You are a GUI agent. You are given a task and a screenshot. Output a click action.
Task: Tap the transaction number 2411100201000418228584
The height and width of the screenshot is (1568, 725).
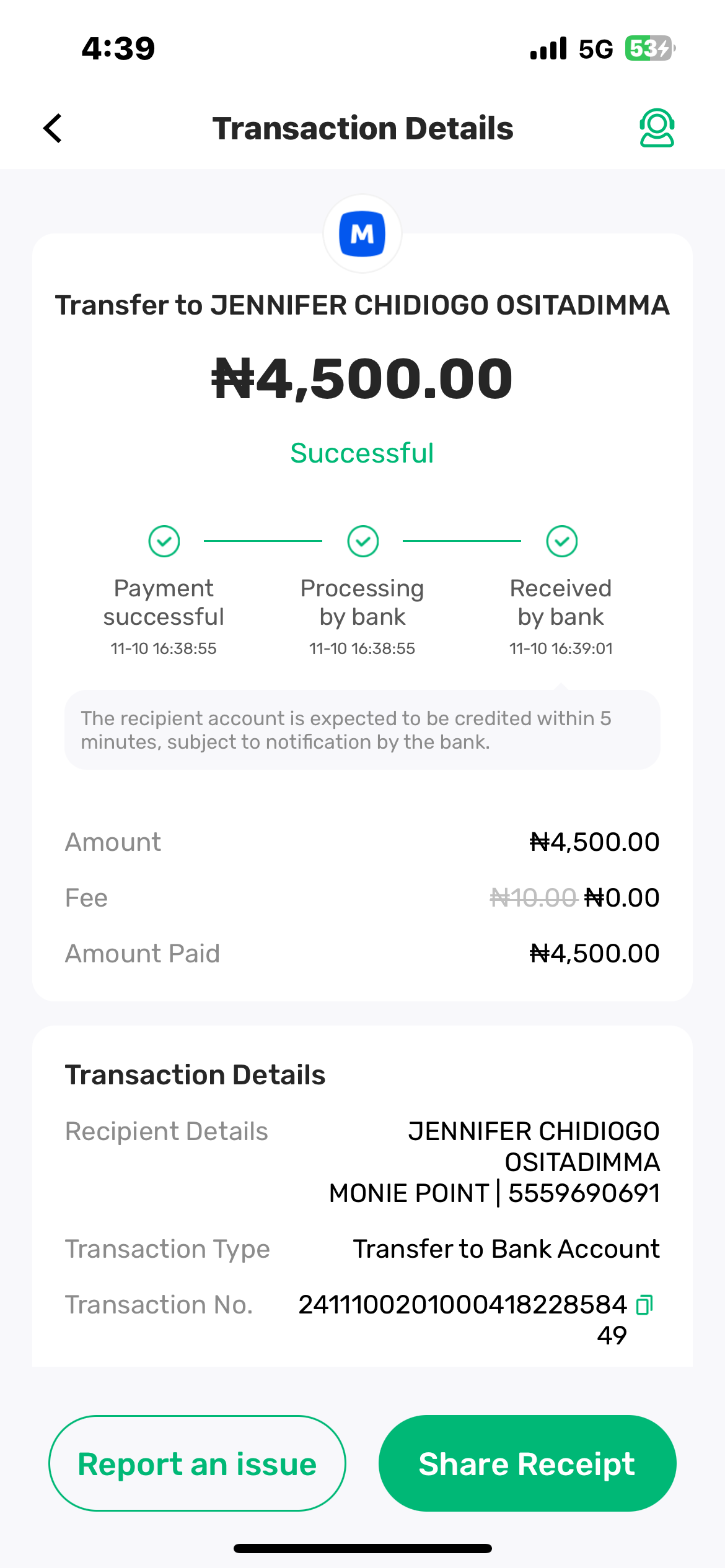[462, 1304]
